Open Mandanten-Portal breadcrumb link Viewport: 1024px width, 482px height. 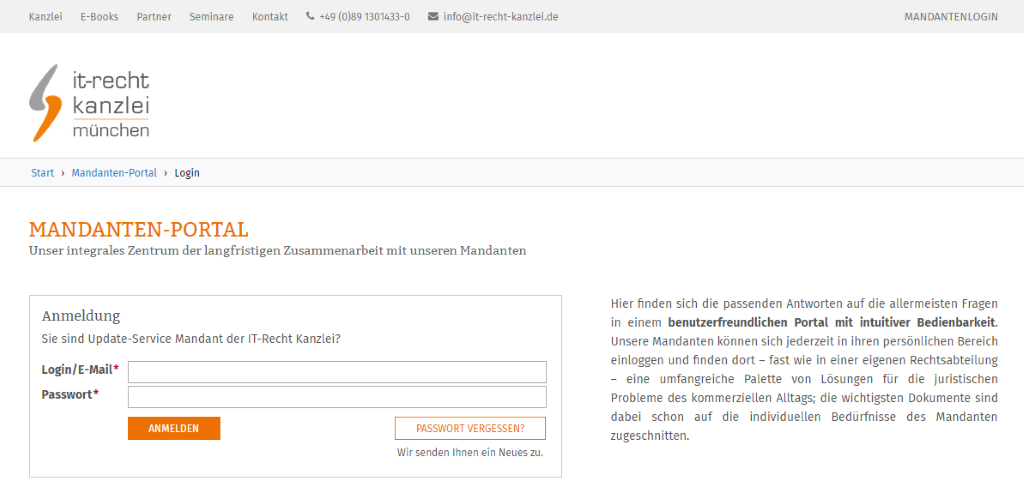114,173
